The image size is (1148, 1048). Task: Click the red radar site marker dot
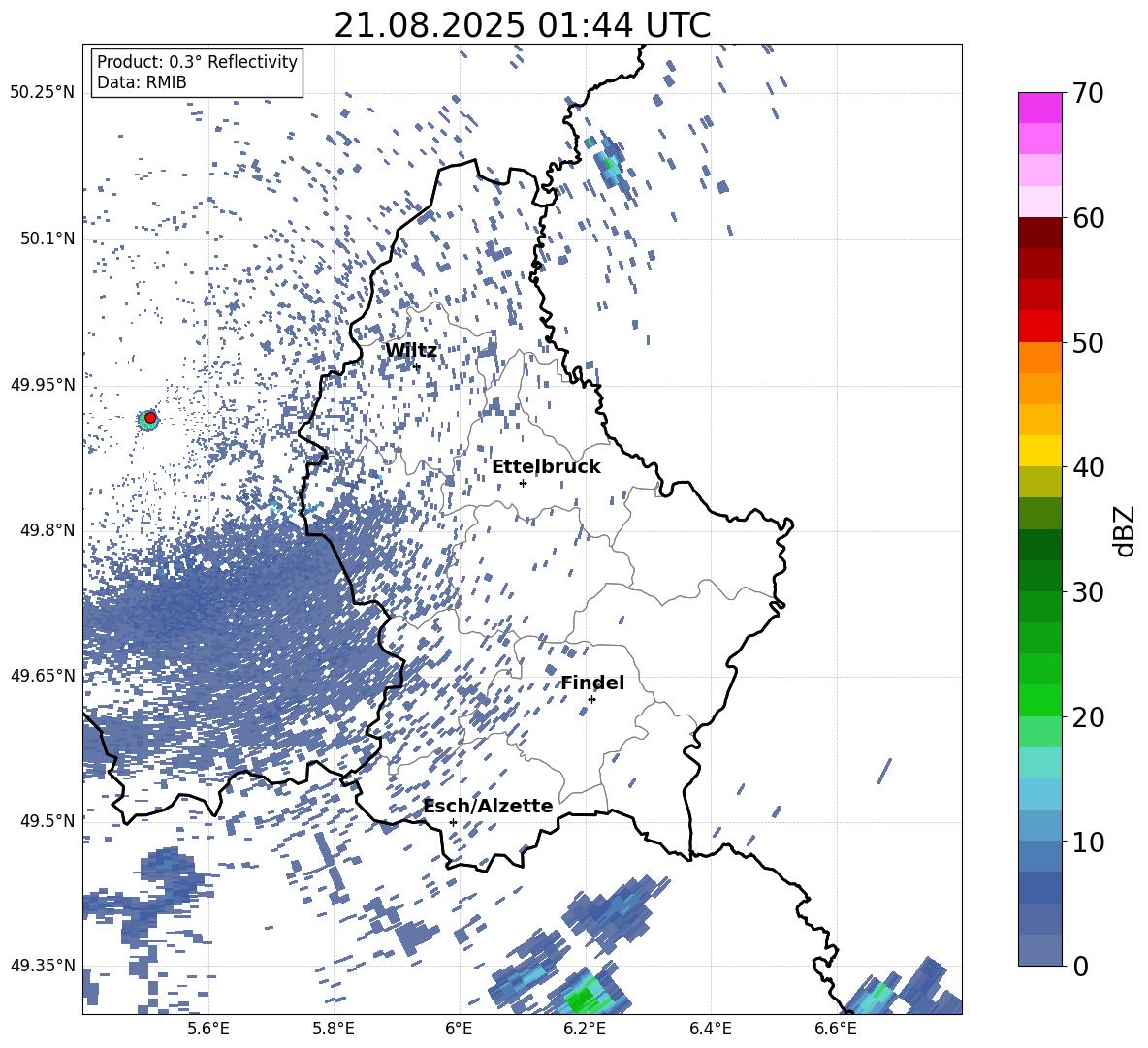coord(150,418)
